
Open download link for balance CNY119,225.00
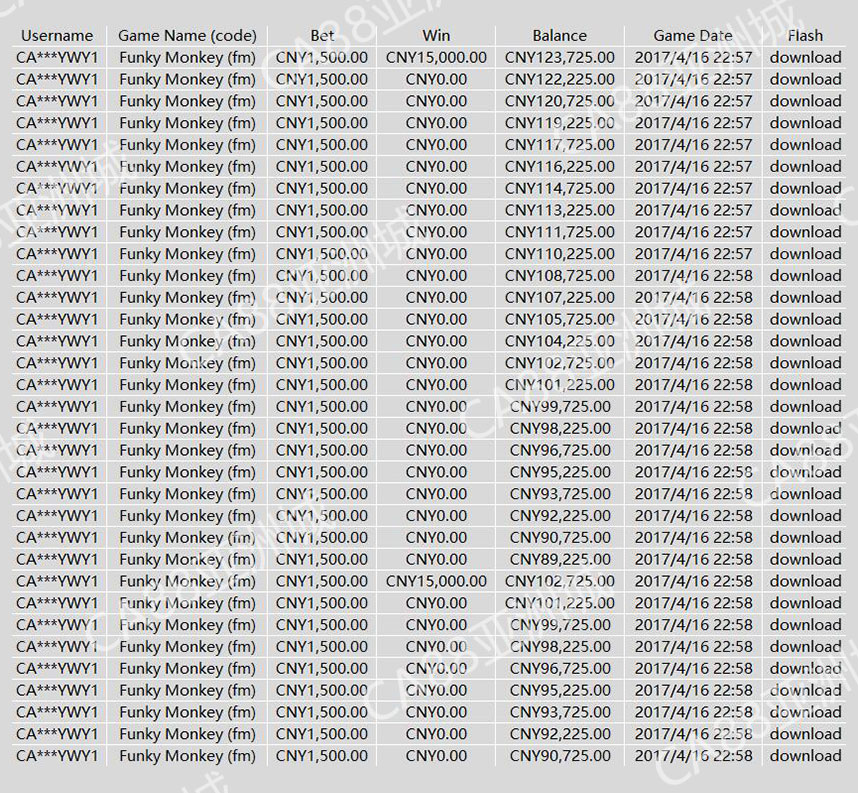(x=805, y=123)
